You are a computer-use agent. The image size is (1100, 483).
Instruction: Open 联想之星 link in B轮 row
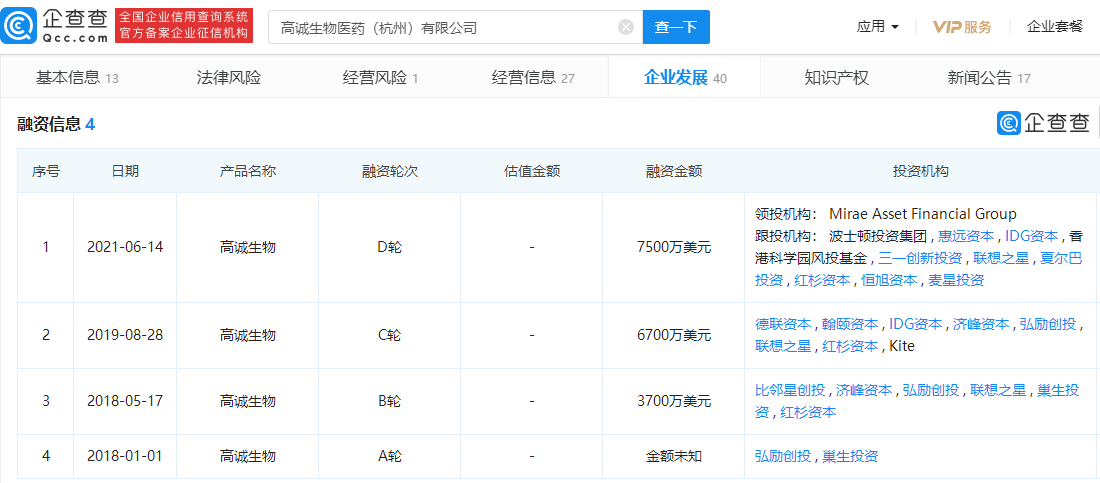(998, 390)
